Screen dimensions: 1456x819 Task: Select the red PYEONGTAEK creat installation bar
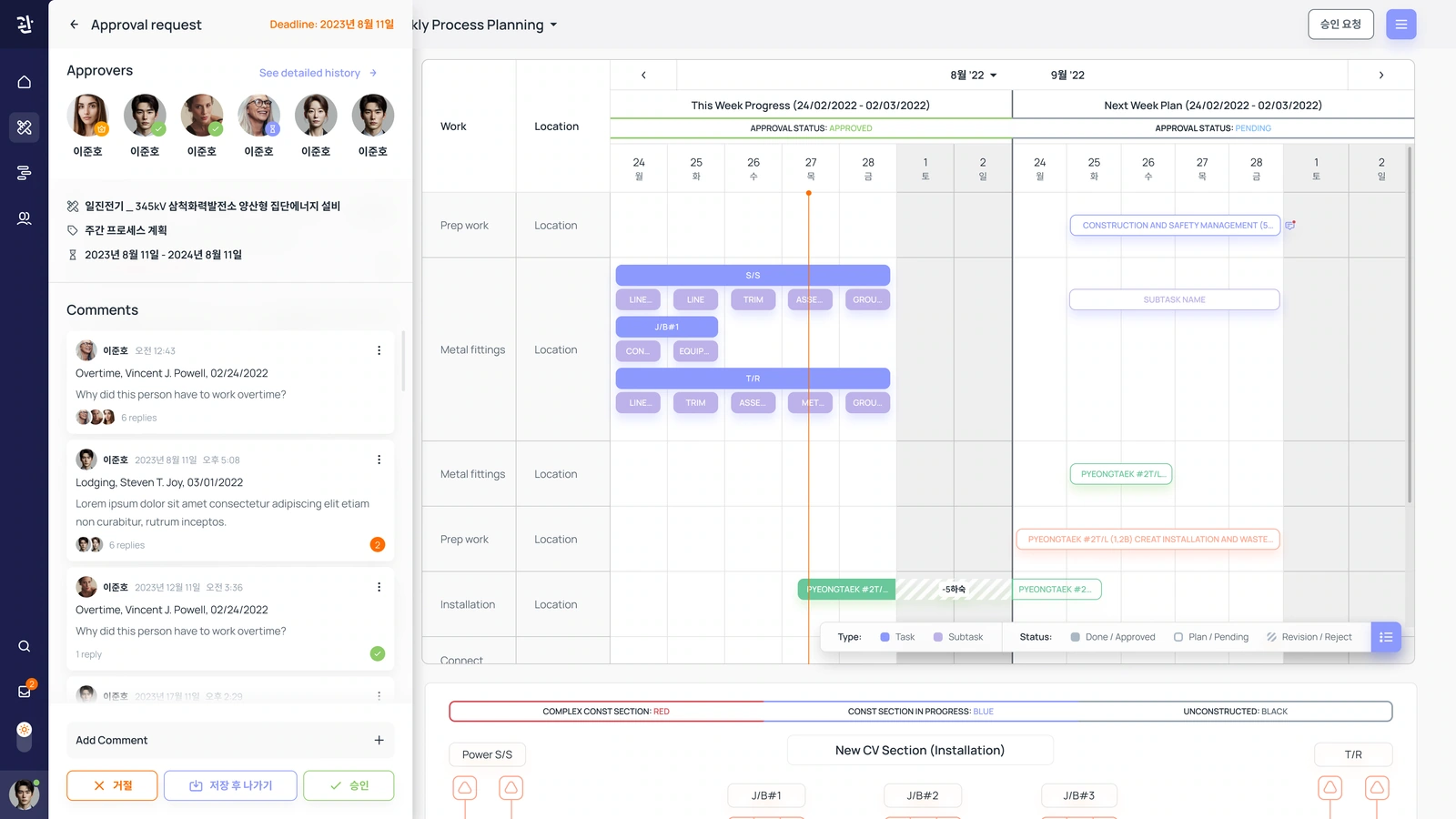[x=1148, y=540]
